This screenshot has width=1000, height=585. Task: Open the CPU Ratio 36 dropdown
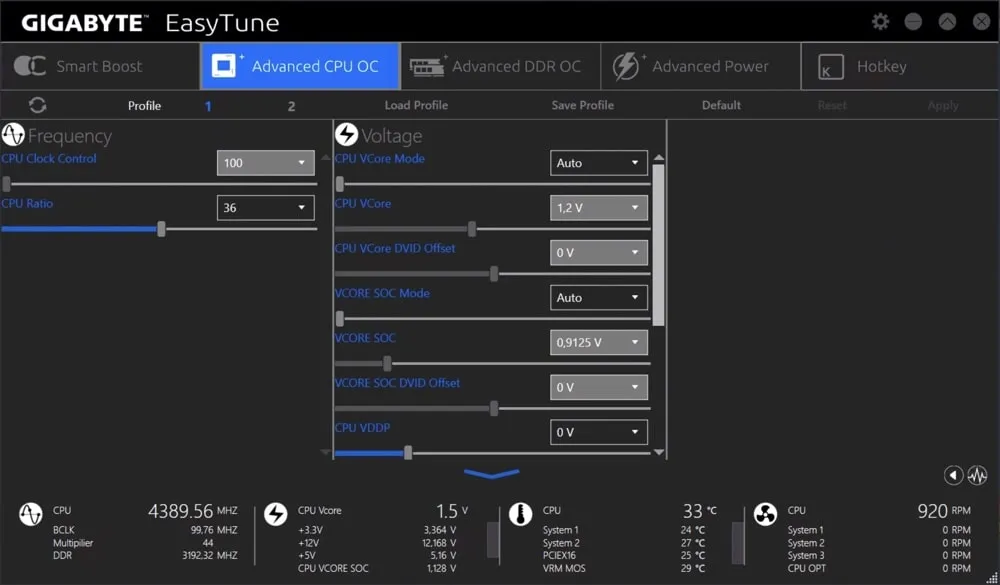coord(265,207)
